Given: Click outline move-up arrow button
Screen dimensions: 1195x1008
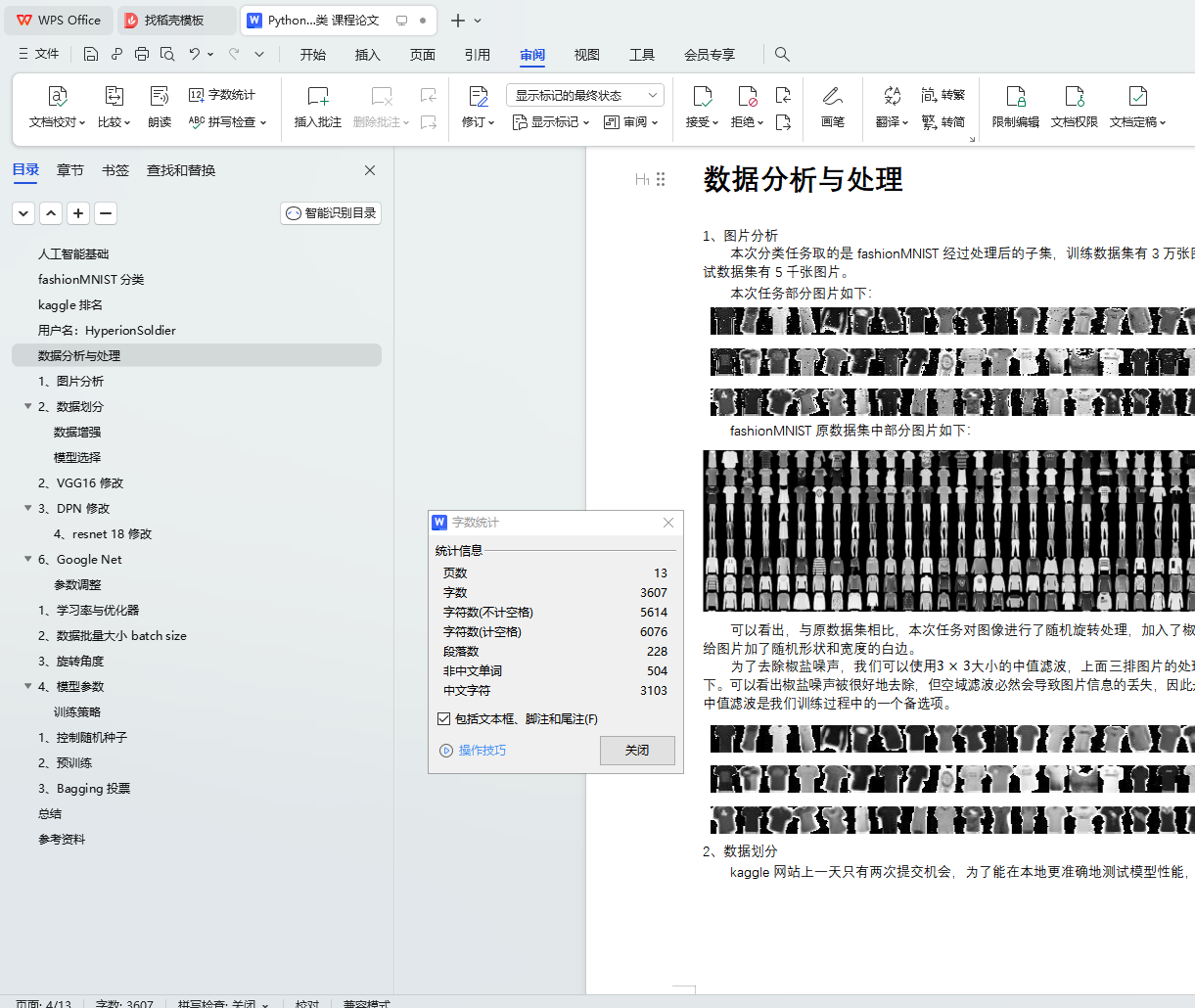Looking at the screenshot, I should pyautogui.click(x=51, y=212).
